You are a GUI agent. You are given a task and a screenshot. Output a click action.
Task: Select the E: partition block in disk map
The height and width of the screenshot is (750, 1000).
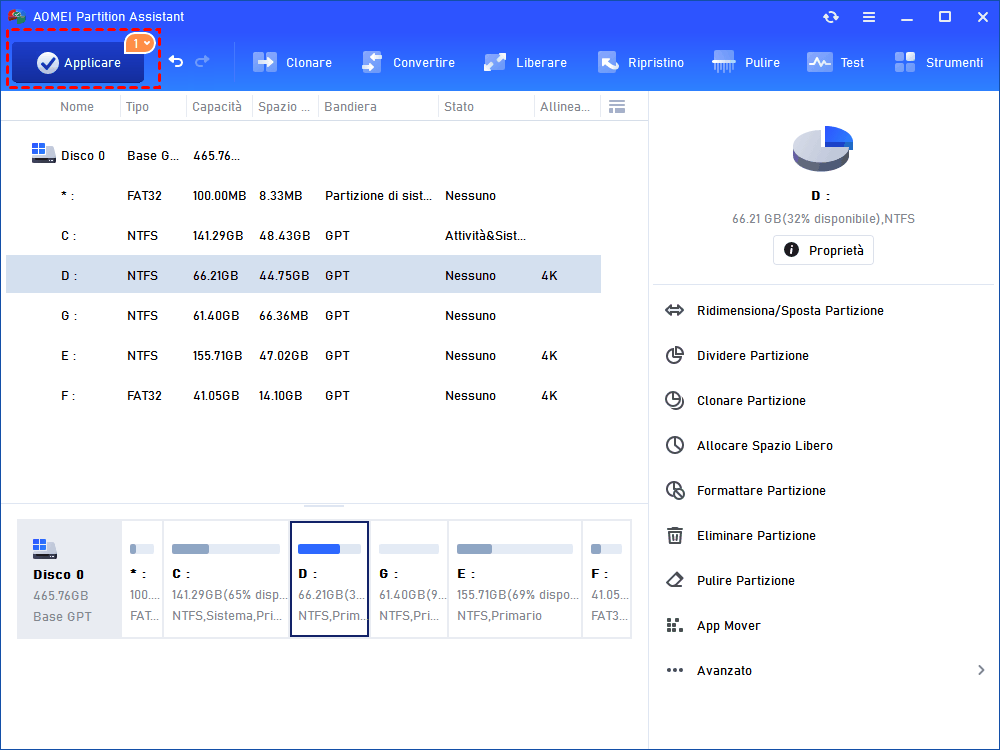[x=514, y=579]
